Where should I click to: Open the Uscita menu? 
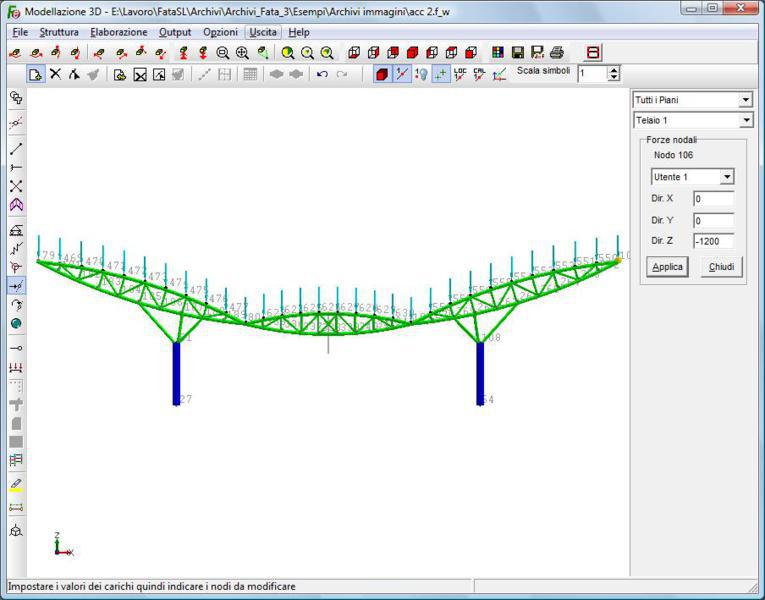[263, 32]
